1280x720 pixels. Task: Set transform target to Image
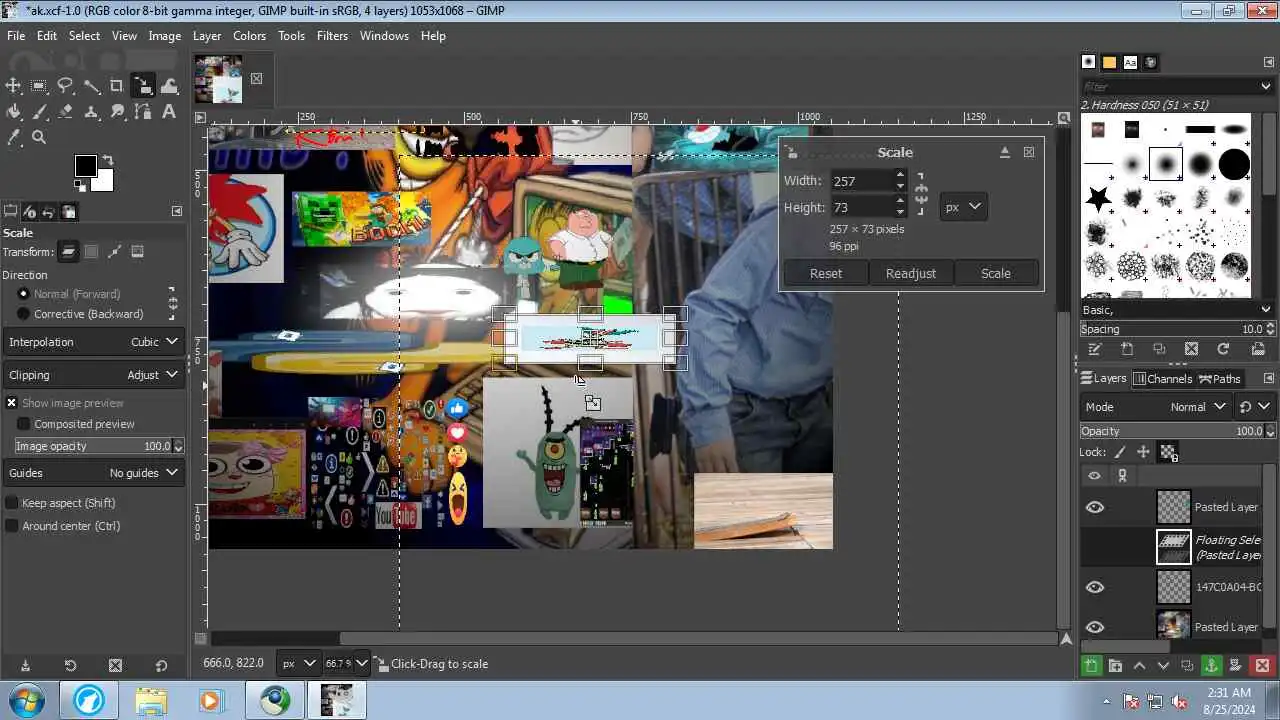pos(138,252)
